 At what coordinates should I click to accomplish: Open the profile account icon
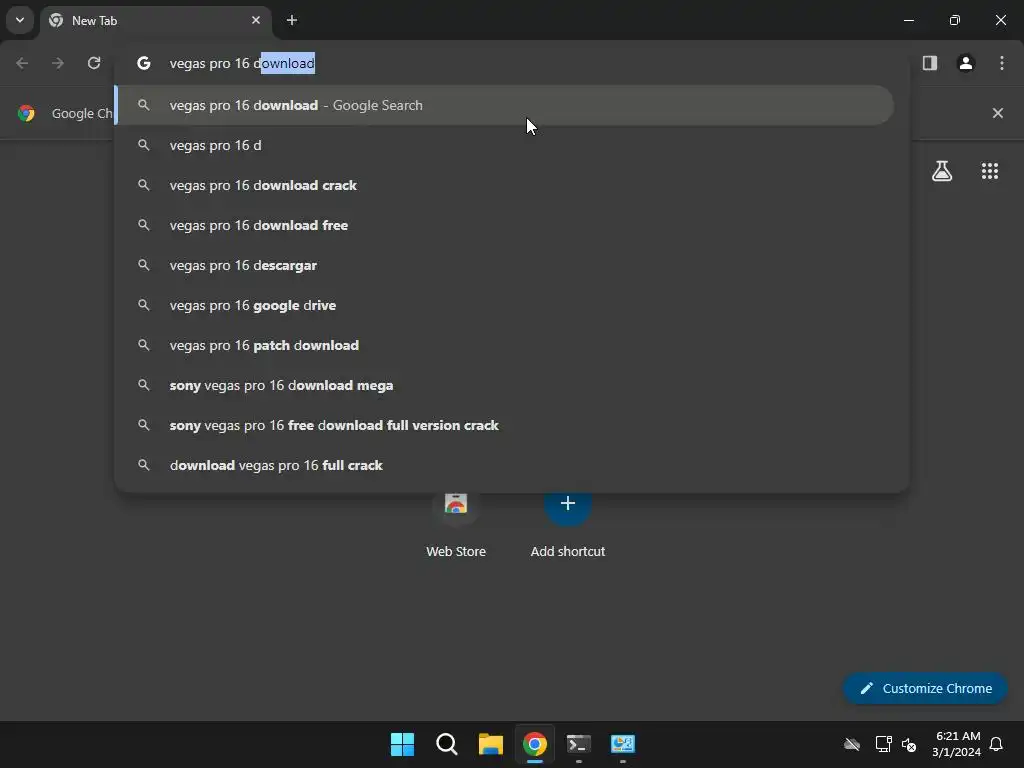click(966, 63)
